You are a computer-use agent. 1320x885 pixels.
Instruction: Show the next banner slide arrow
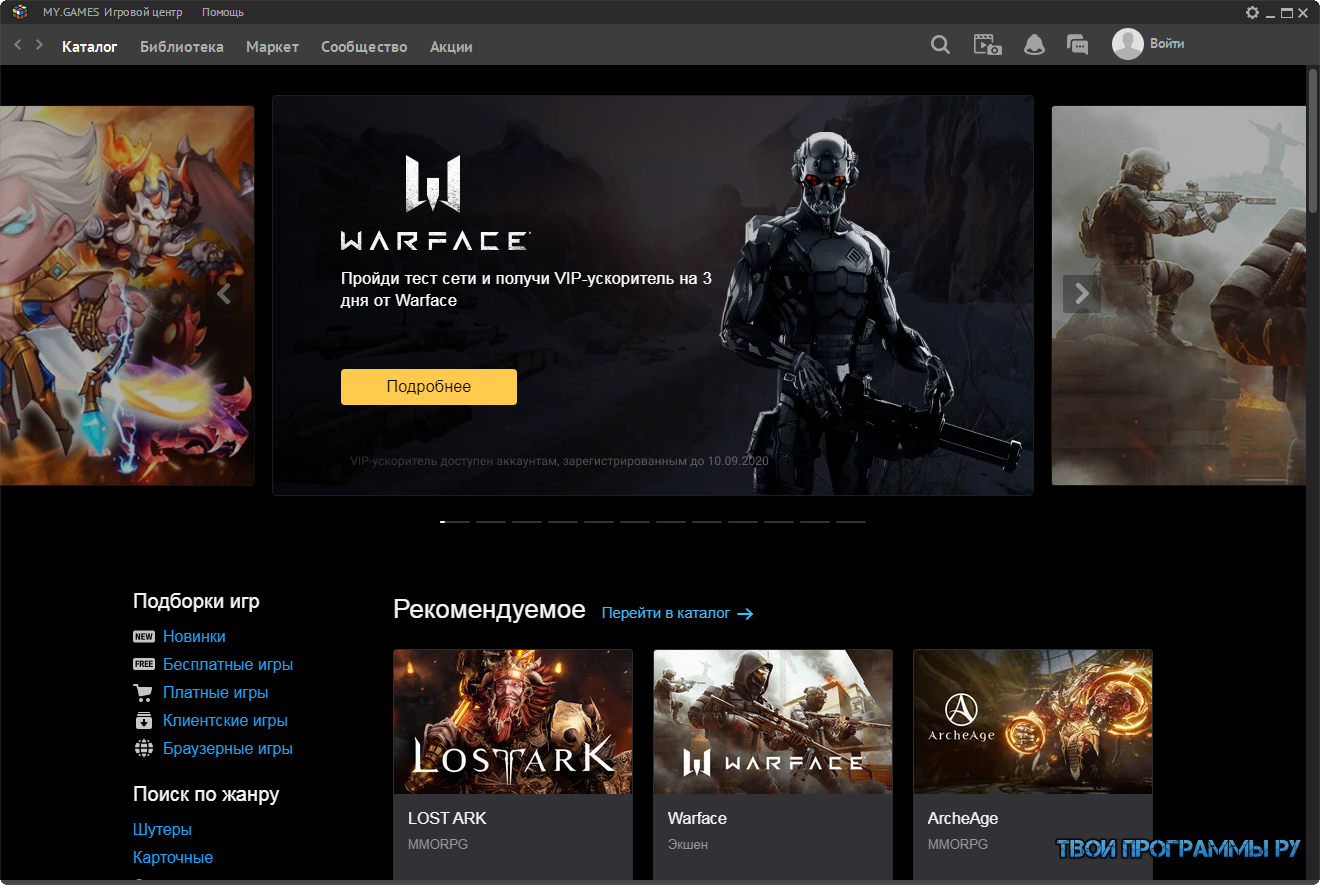[1081, 294]
